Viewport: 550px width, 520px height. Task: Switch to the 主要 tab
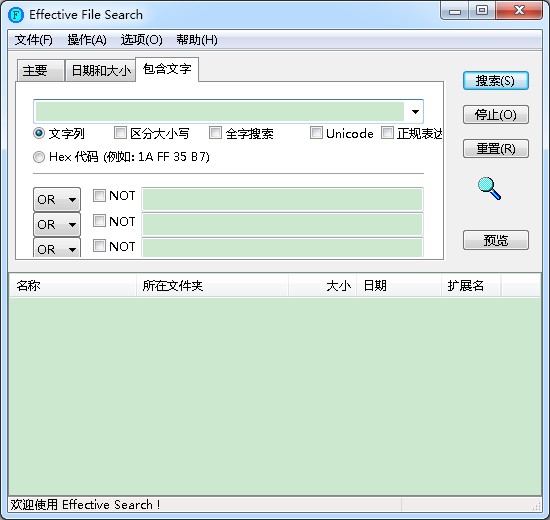40,71
